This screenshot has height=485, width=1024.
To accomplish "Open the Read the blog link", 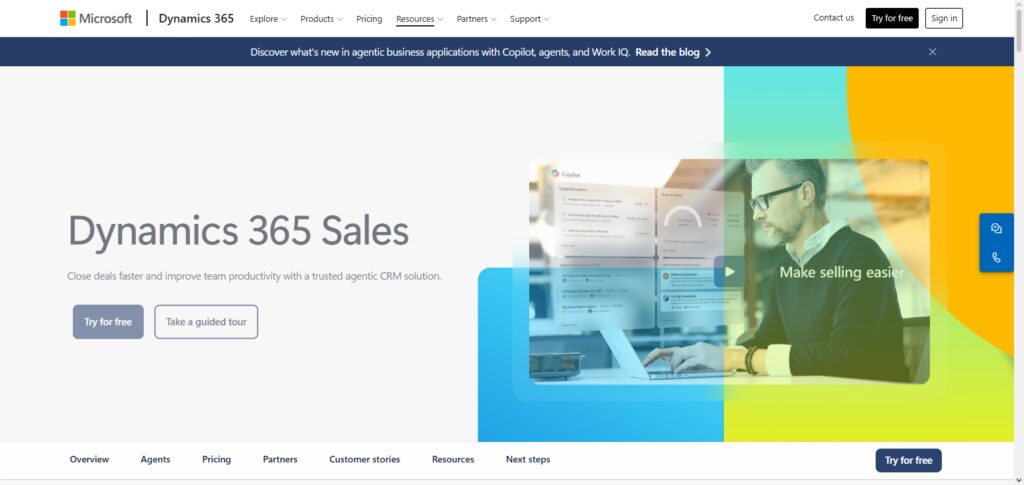I will click(667, 52).
